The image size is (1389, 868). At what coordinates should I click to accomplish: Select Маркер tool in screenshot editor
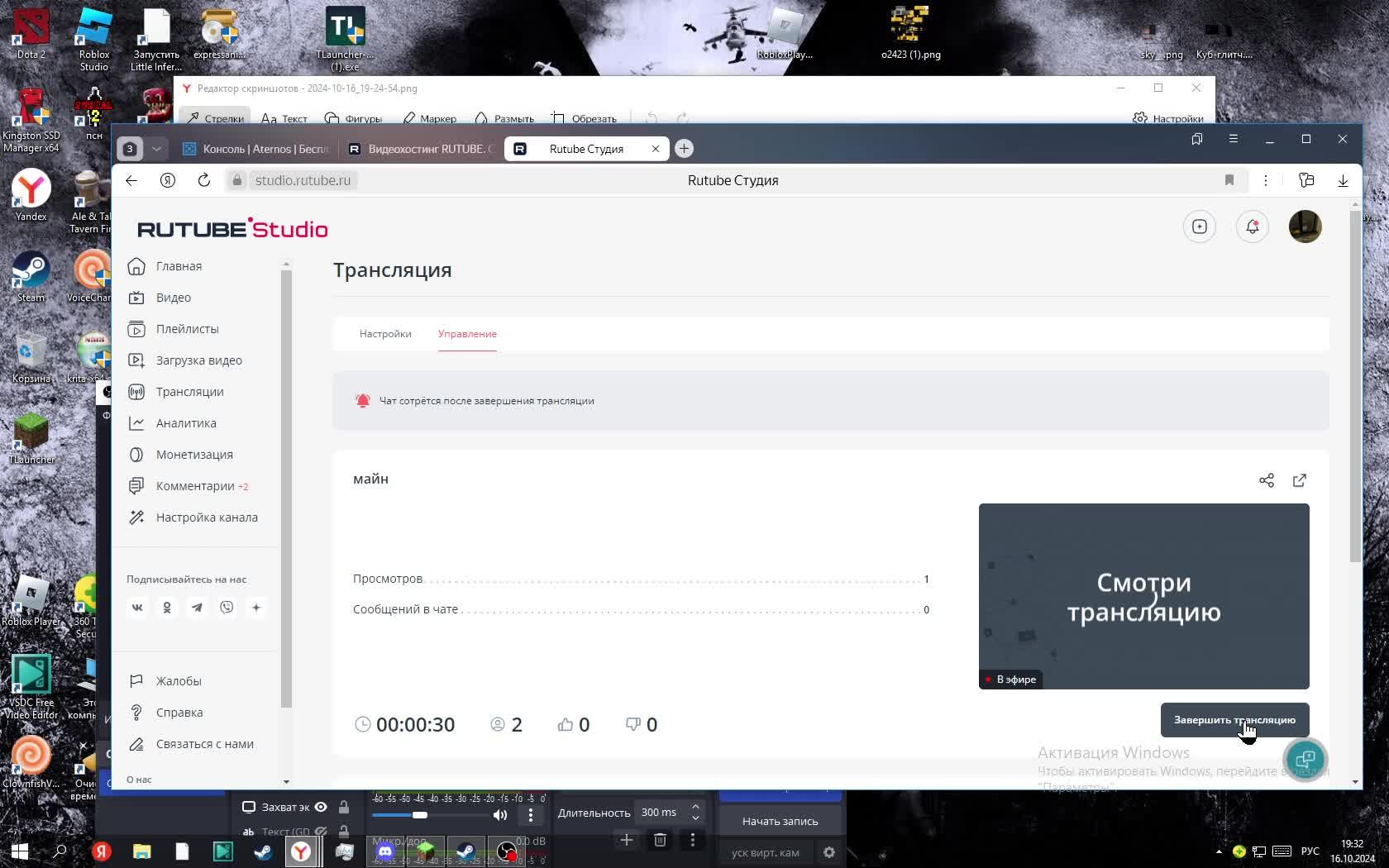click(429, 118)
